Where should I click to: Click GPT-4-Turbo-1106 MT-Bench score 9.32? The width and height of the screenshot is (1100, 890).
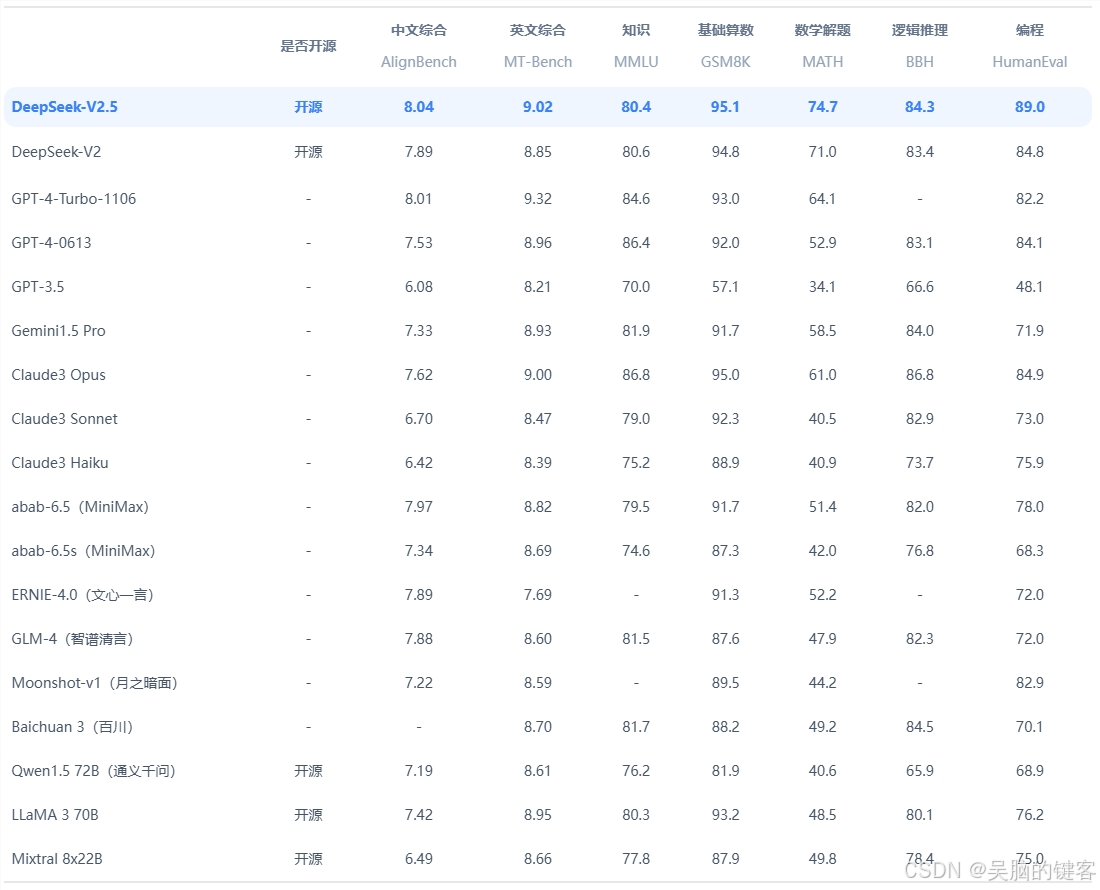click(538, 198)
